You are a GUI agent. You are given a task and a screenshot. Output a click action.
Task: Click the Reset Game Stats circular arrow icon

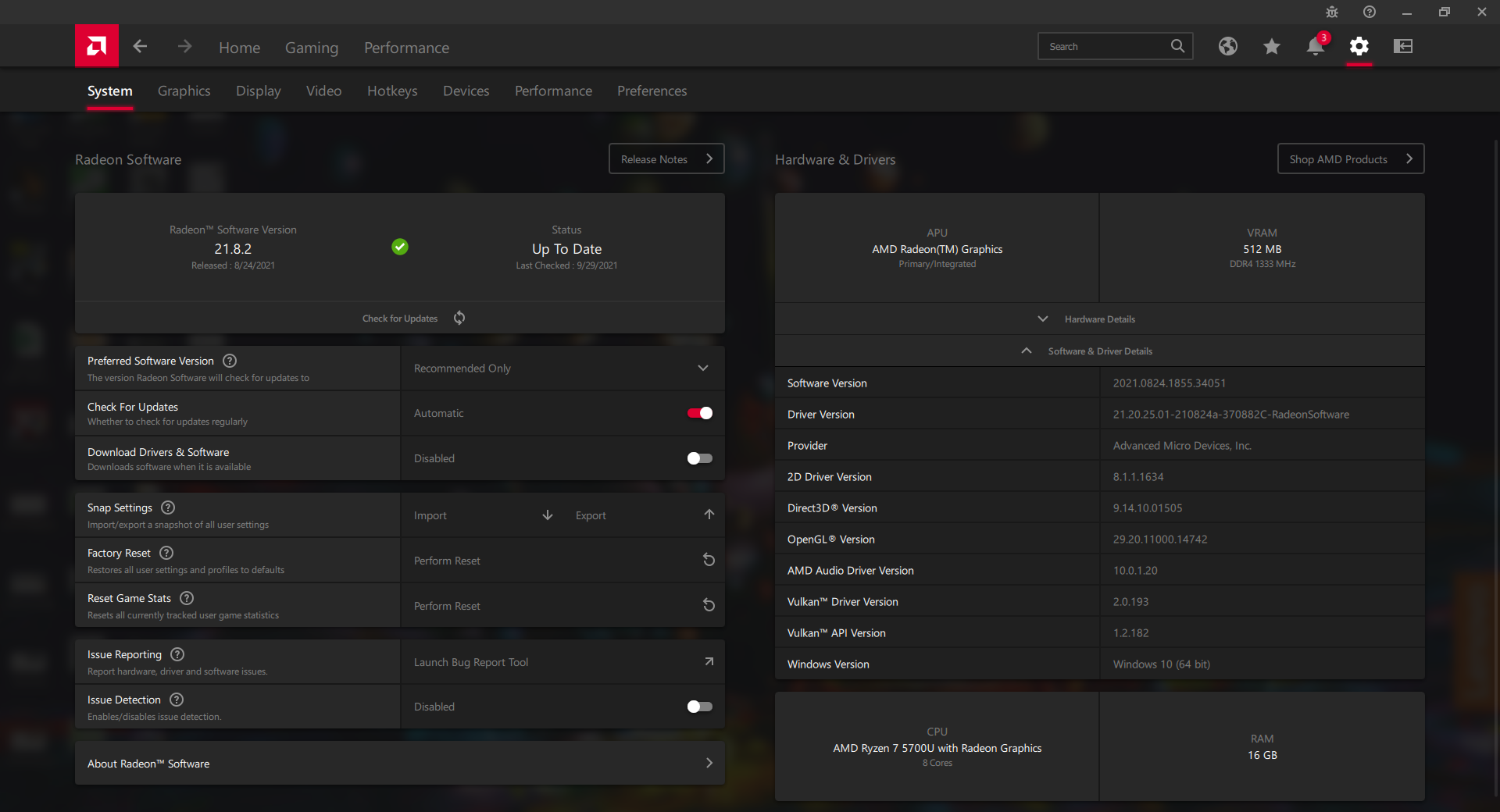709,605
